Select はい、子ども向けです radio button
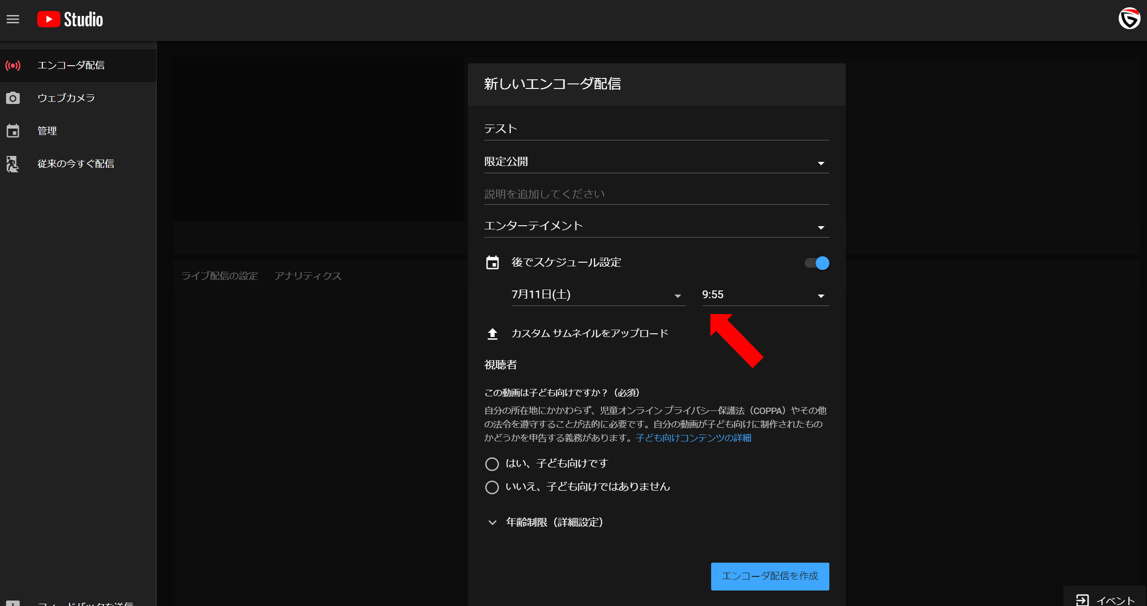 click(492, 464)
